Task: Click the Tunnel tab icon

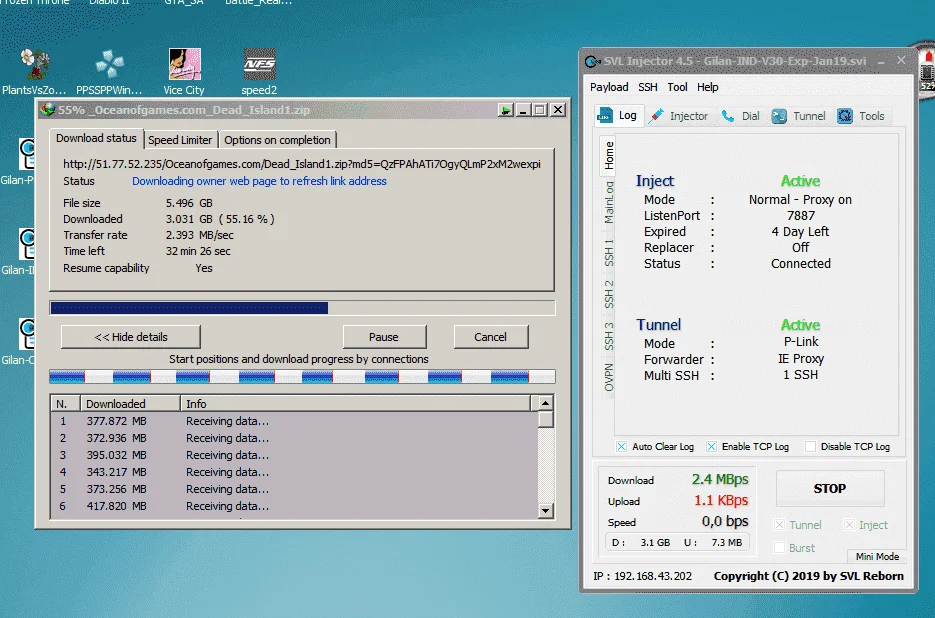Action: [779, 116]
